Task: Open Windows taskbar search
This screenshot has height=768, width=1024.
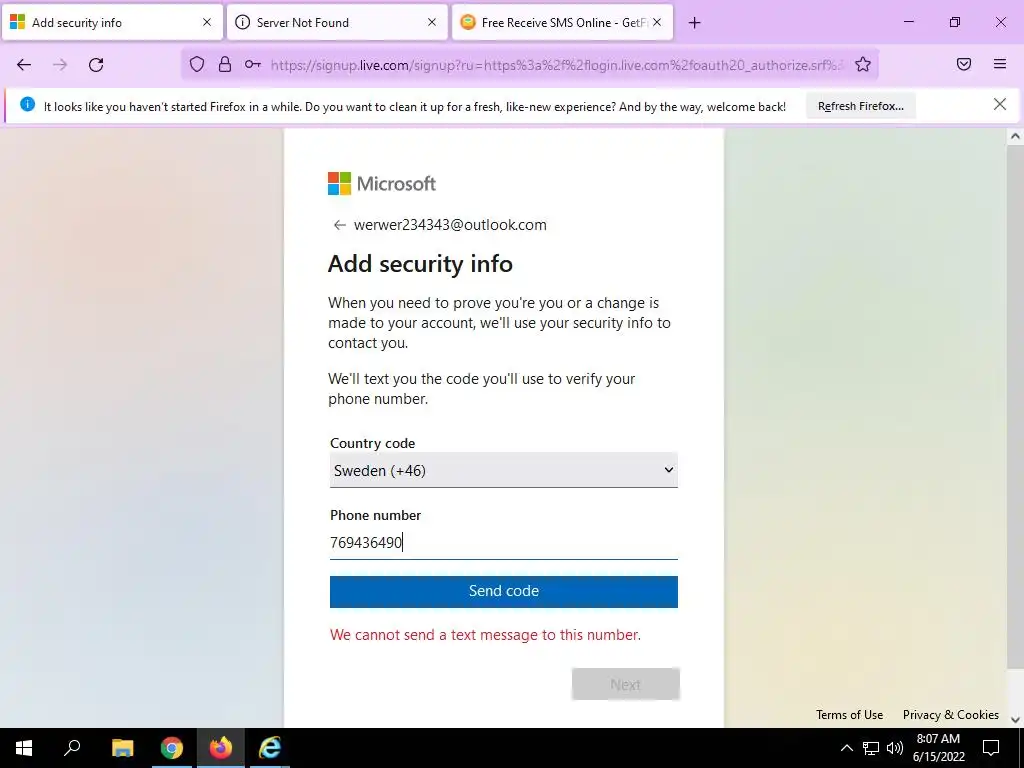Action: pyautogui.click(x=72, y=748)
